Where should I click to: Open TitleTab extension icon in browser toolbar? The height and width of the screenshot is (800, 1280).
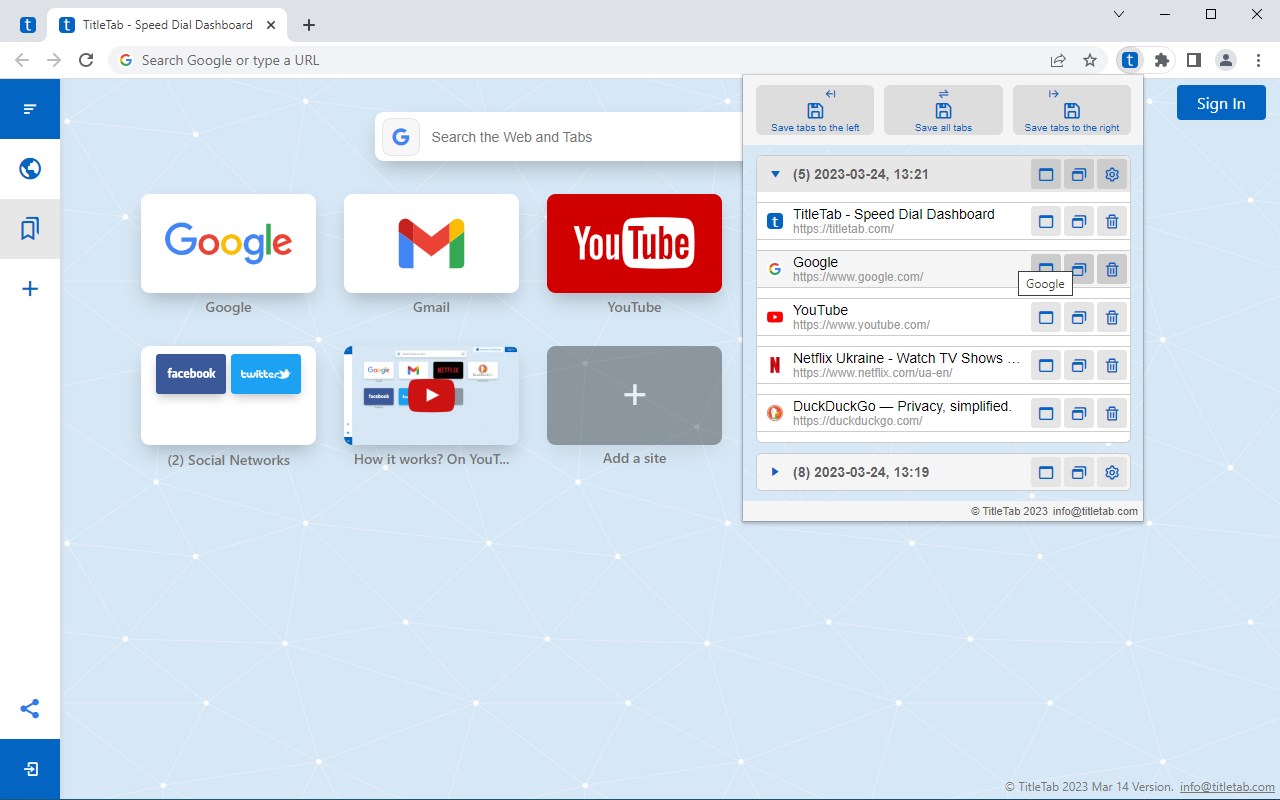pos(1129,60)
